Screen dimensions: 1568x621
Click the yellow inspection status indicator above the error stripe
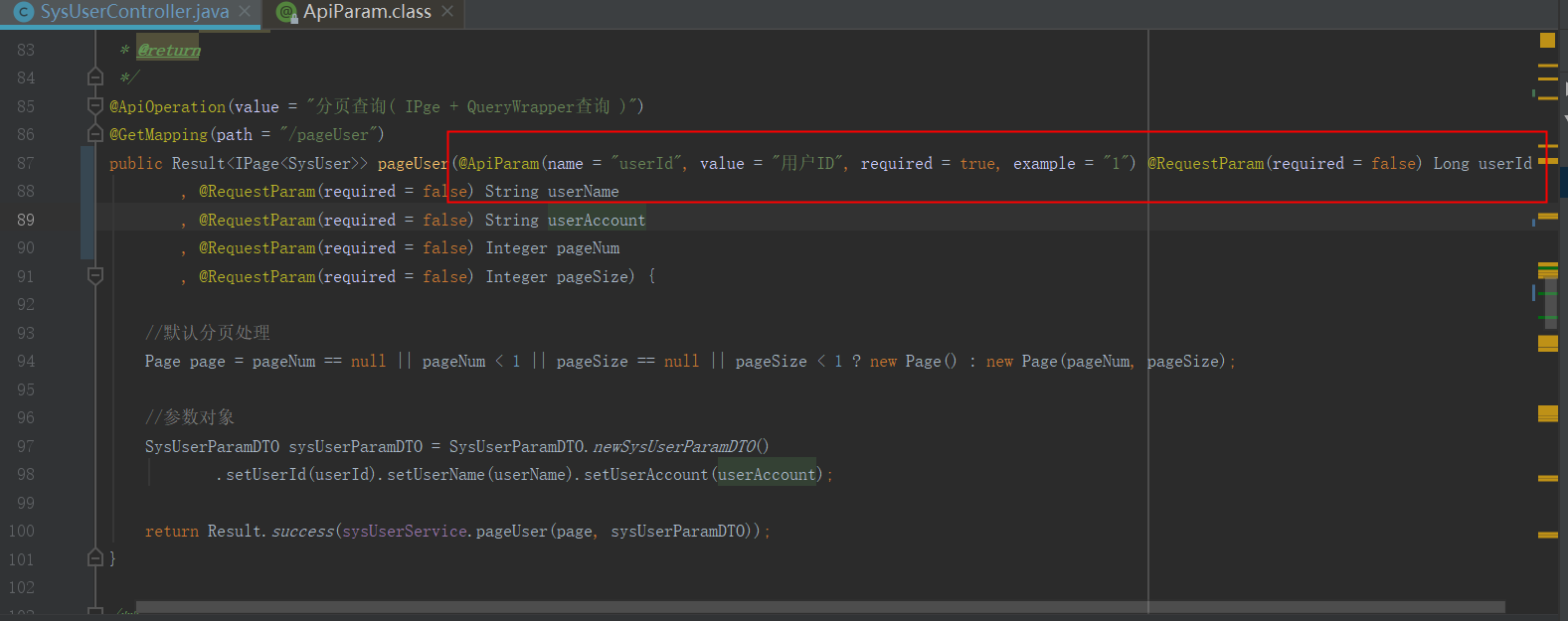coord(1547,40)
